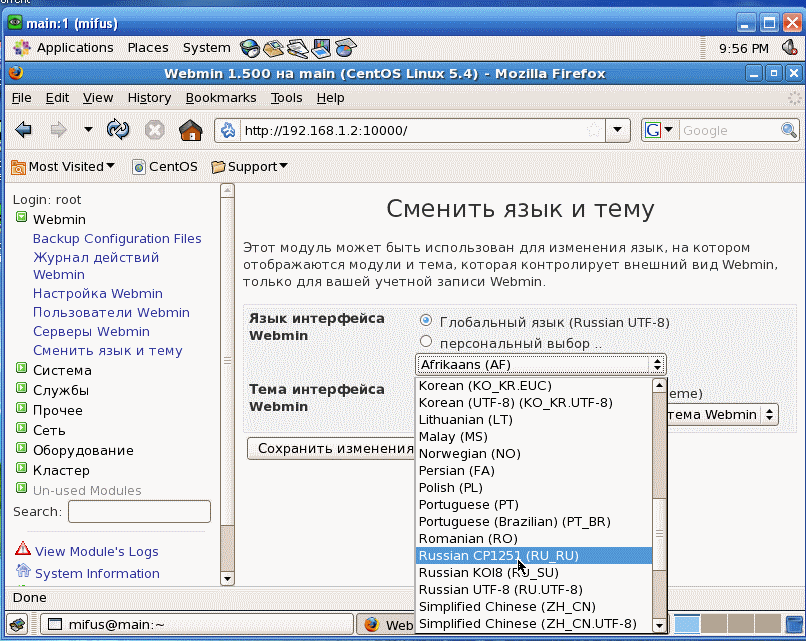Switch to the mifus@main:~ terminal window
The width and height of the screenshot is (806, 641).
197,625
